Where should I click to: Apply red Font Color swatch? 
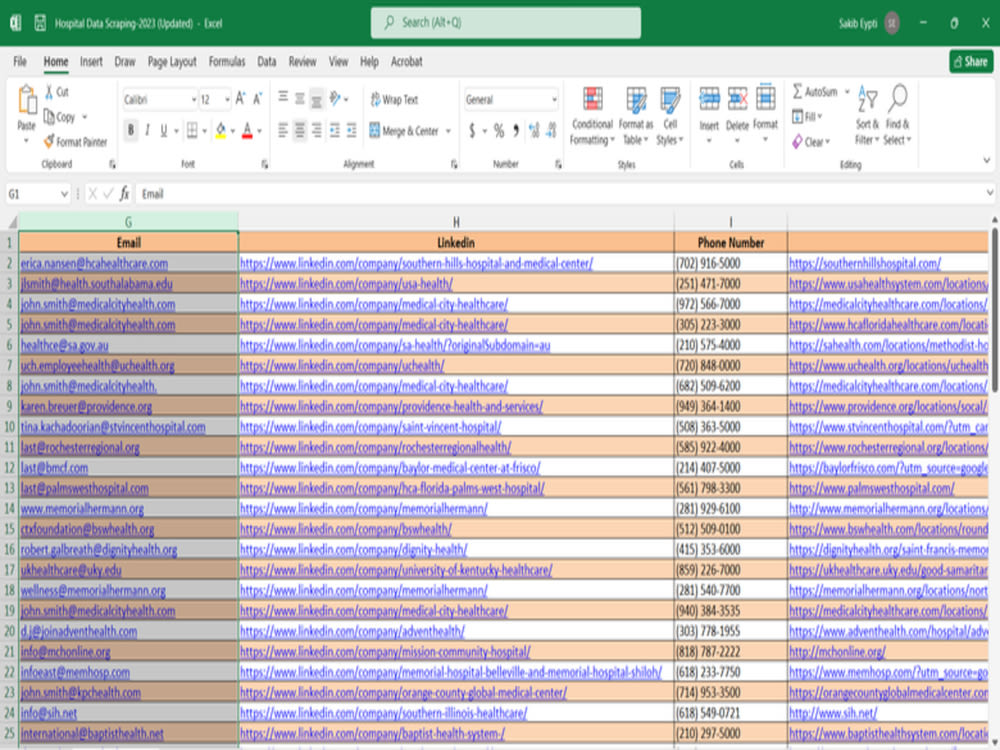tap(247, 131)
